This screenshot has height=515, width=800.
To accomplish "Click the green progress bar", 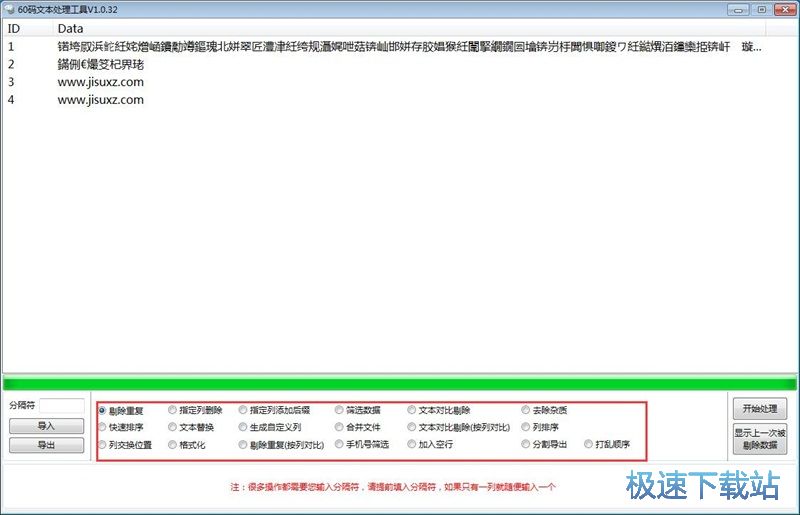I will [x=399, y=383].
